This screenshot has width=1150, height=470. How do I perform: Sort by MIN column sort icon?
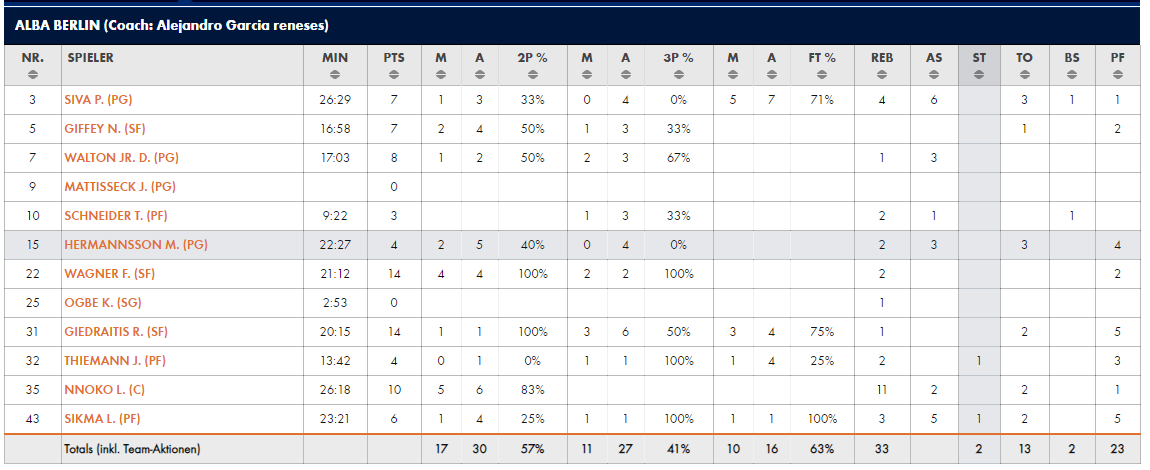335,75
